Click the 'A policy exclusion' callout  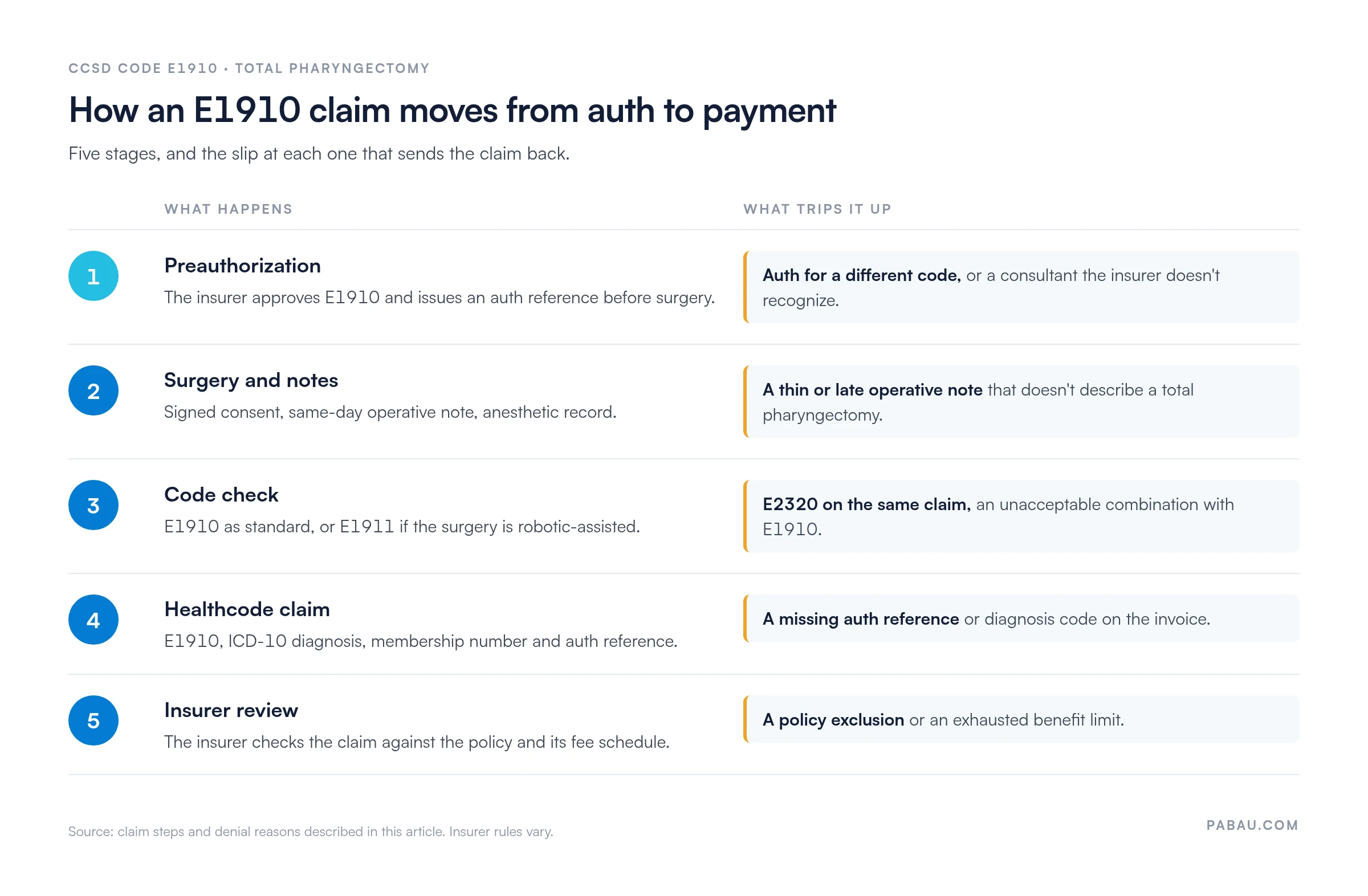pyautogui.click(x=1021, y=719)
